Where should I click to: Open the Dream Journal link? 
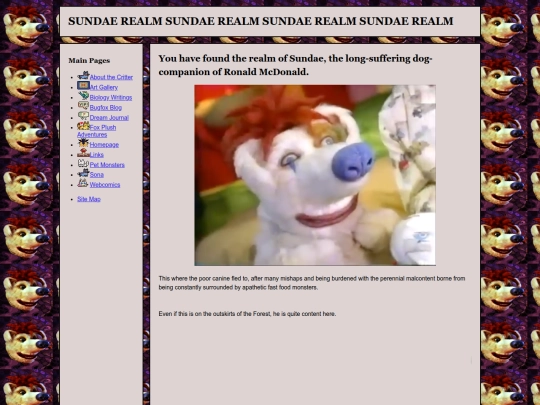tap(109, 117)
